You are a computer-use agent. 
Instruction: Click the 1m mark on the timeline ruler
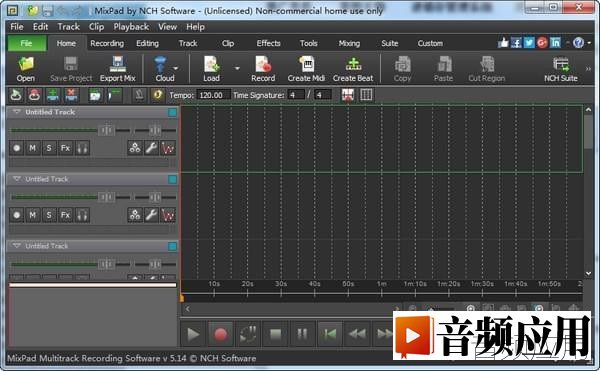[382, 284]
